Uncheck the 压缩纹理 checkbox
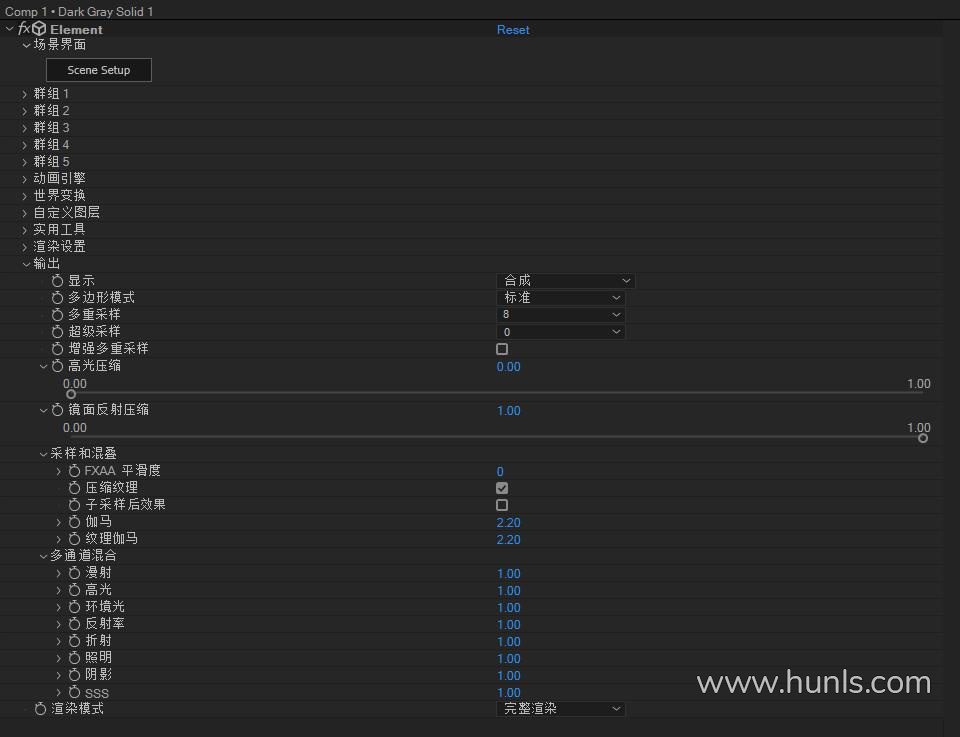960x737 pixels. [x=502, y=488]
